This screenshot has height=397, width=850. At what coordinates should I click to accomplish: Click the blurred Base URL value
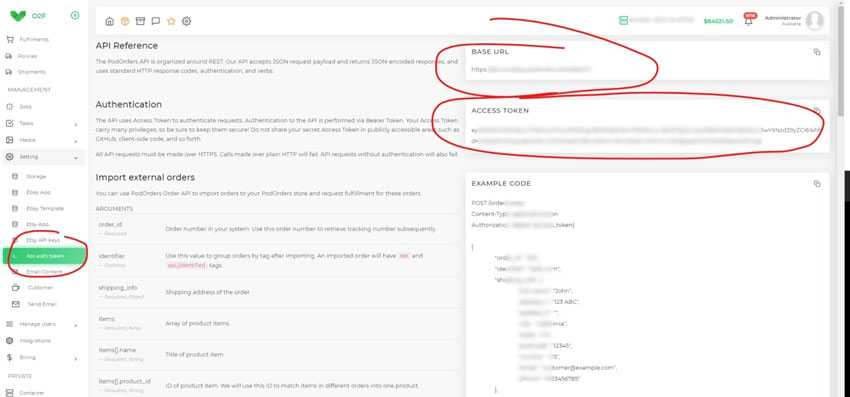point(530,69)
